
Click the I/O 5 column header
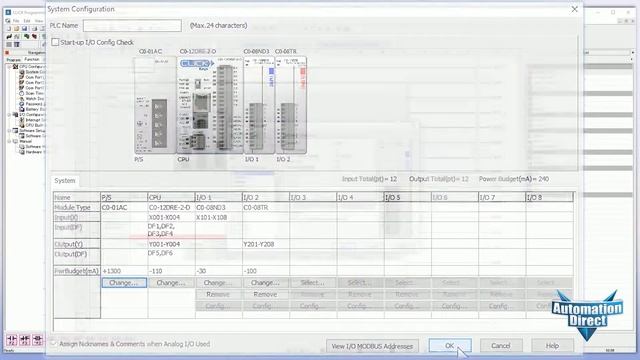(407, 198)
